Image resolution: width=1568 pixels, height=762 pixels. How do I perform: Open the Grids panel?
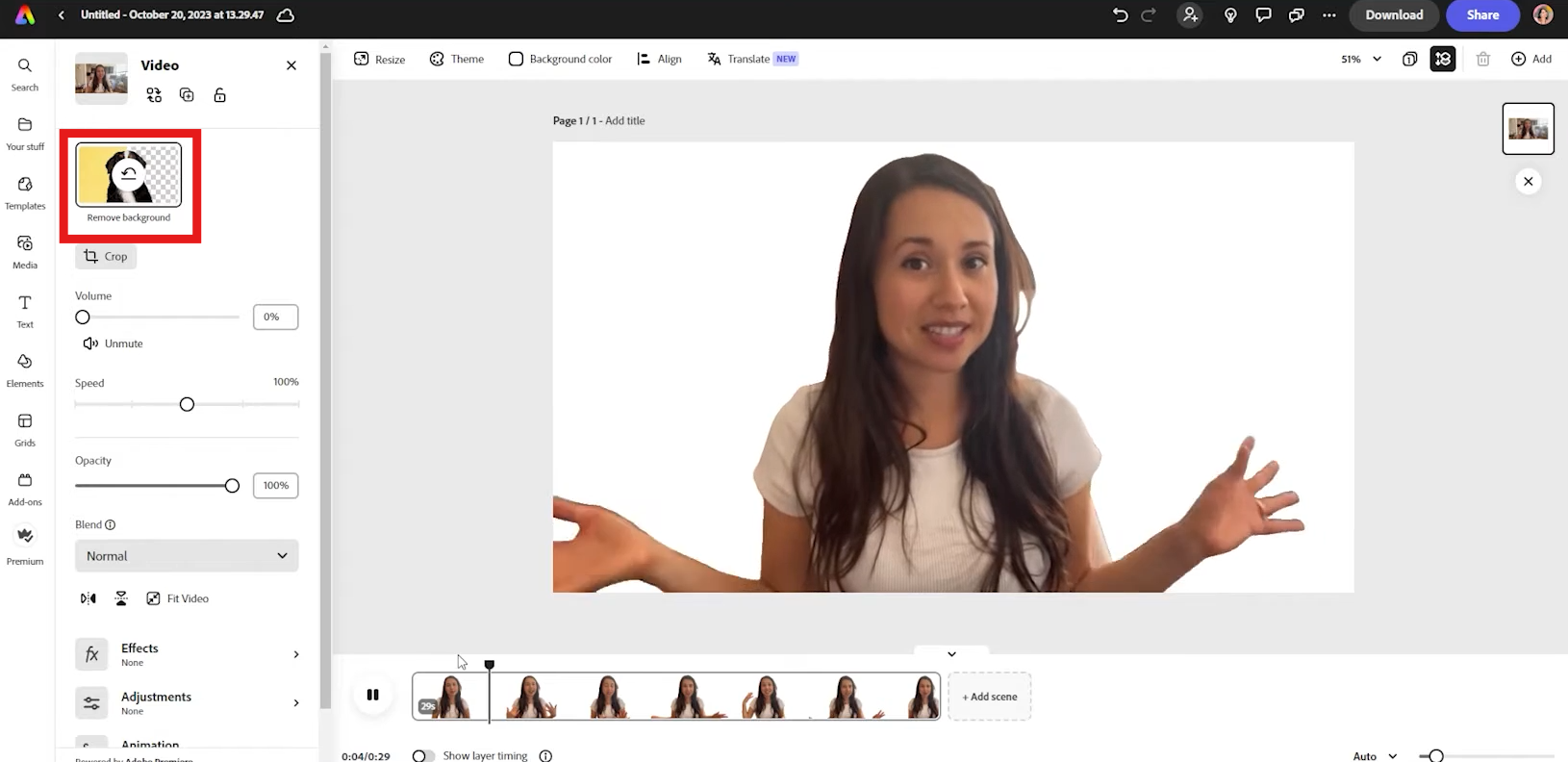(25, 429)
